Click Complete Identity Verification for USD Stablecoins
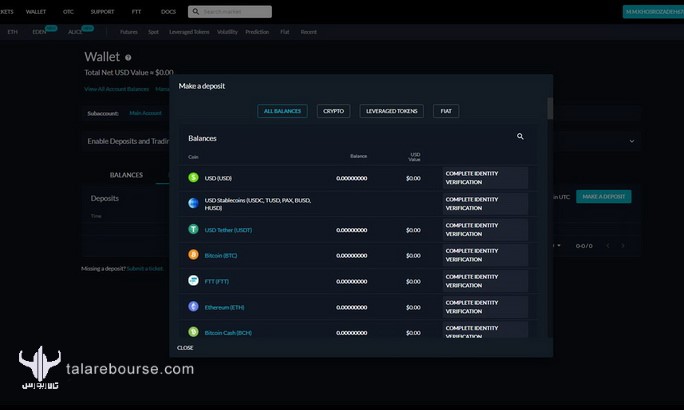The width and height of the screenshot is (684, 410). [x=485, y=204]
